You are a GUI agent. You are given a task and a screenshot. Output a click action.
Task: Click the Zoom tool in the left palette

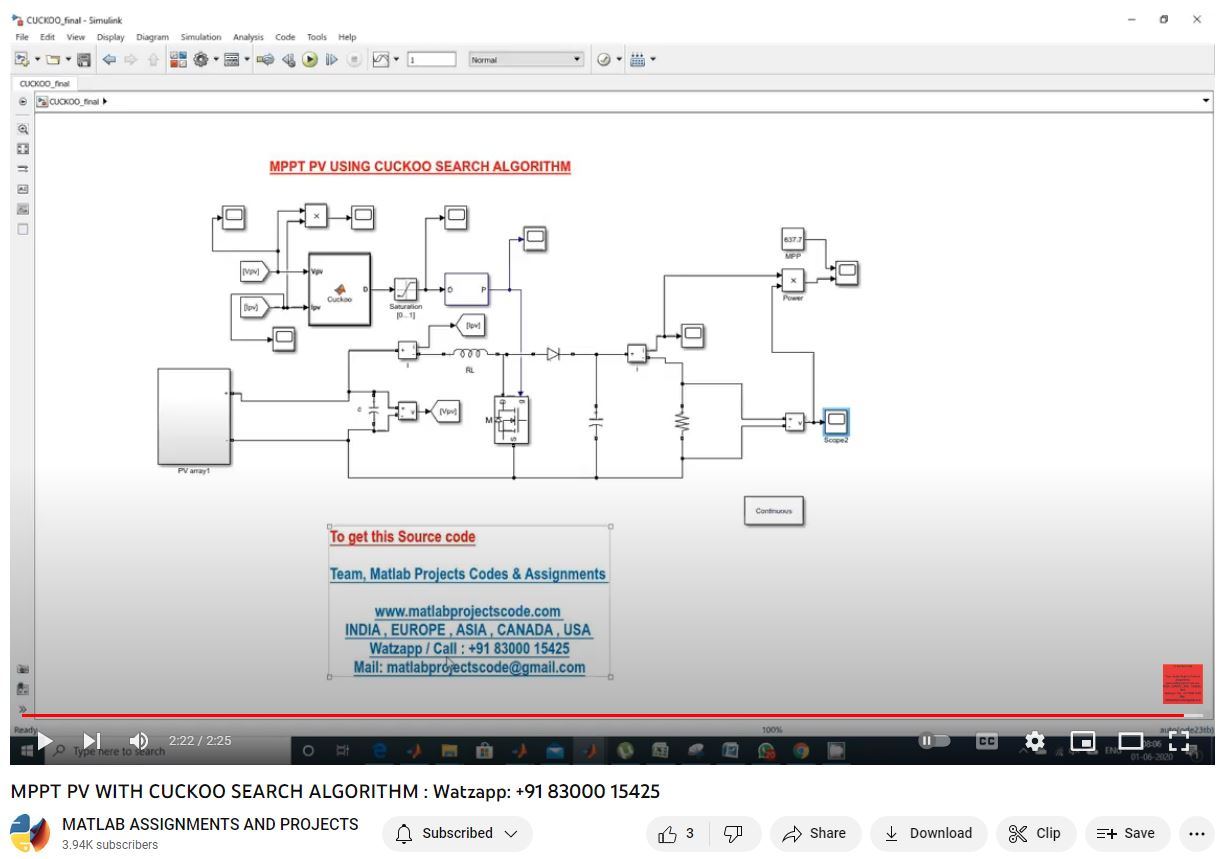[23, 129]
